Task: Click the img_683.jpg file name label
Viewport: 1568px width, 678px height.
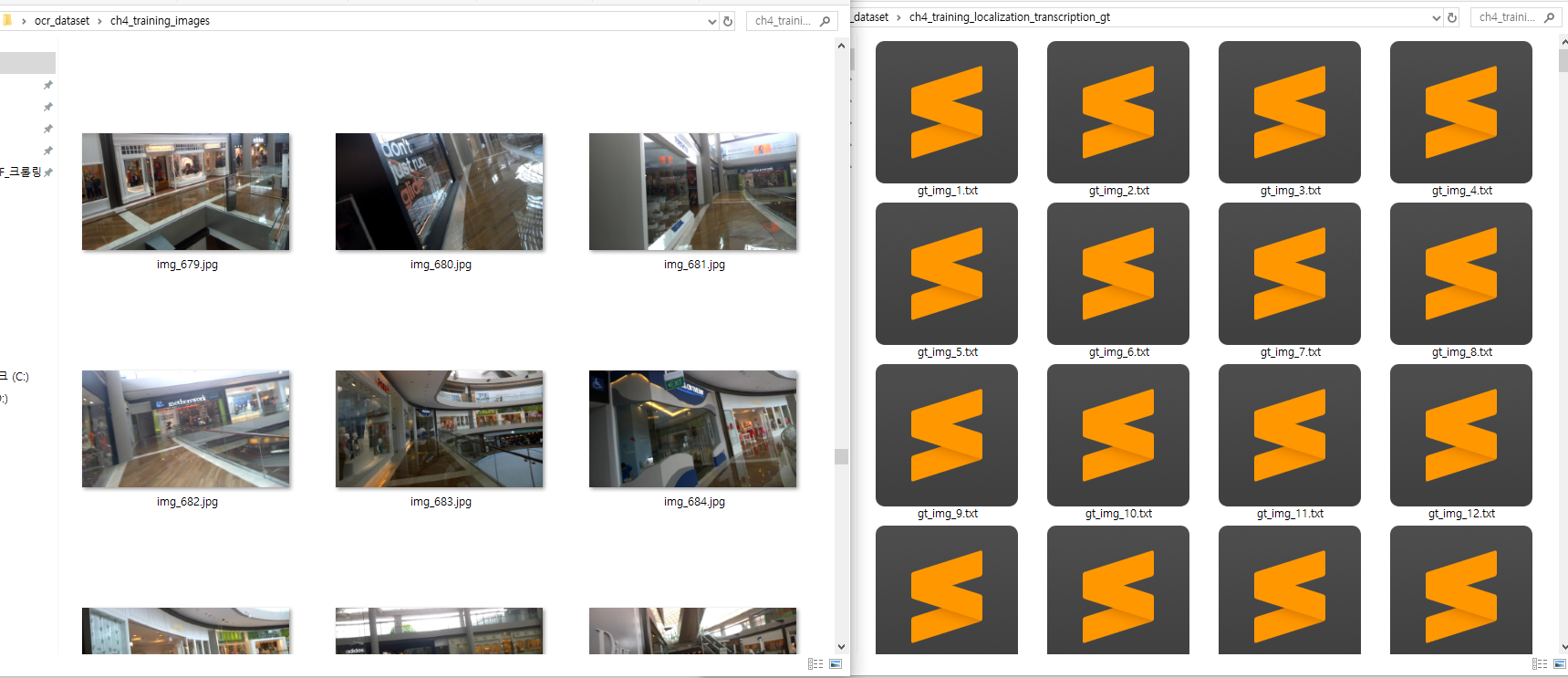Action: tap(441, 502)
